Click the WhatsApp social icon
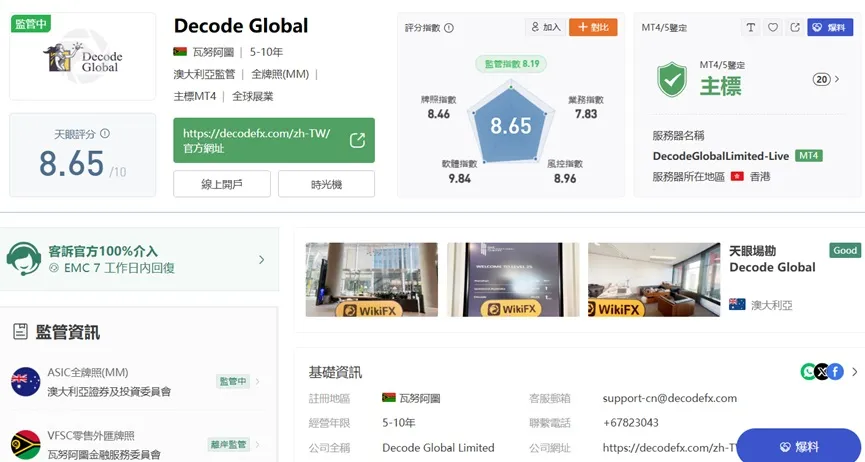The height and width of the screenshot is (462, 865). point(809,372)
